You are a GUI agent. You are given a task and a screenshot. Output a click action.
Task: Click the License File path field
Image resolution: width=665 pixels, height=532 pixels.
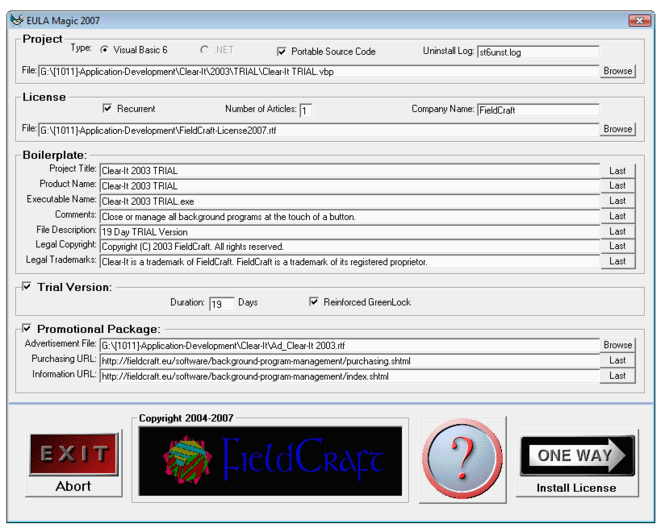tap(318, 130)
